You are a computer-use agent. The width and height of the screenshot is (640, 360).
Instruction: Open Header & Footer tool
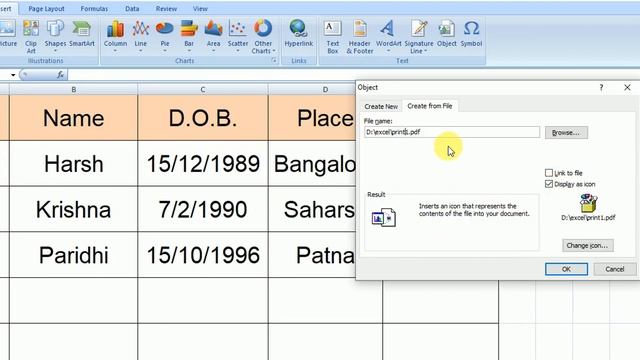click(360, 37)
